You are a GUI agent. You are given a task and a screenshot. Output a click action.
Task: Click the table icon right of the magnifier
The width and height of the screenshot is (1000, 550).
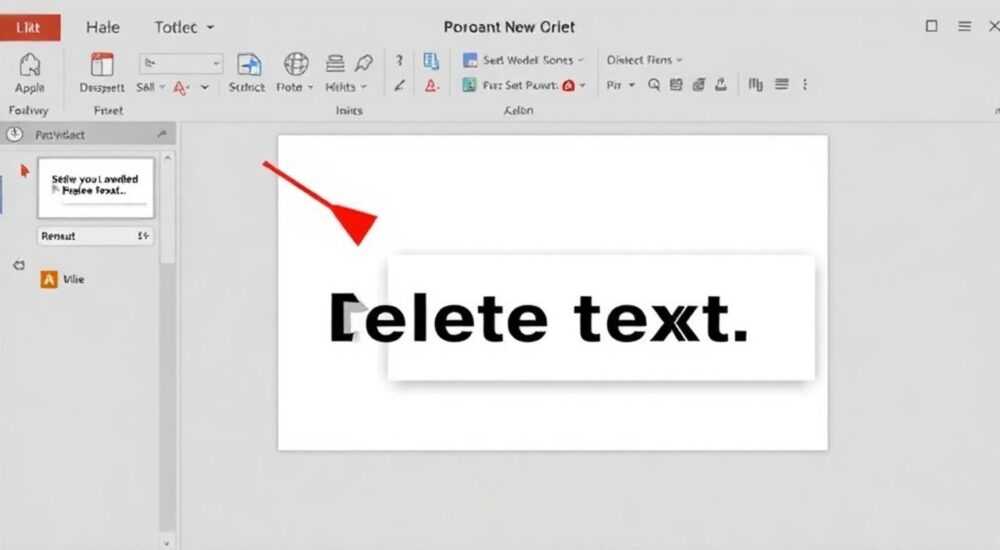click(676, 84)
